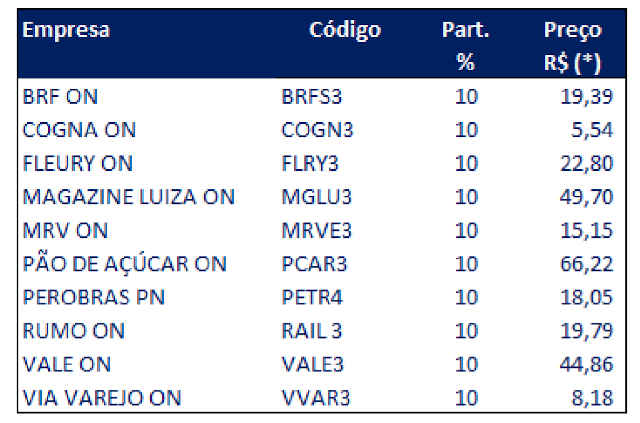This screenshot has width=640, height=423.
Task: Select the Preço R$ (*) header
Action: (x=573, y=47)
